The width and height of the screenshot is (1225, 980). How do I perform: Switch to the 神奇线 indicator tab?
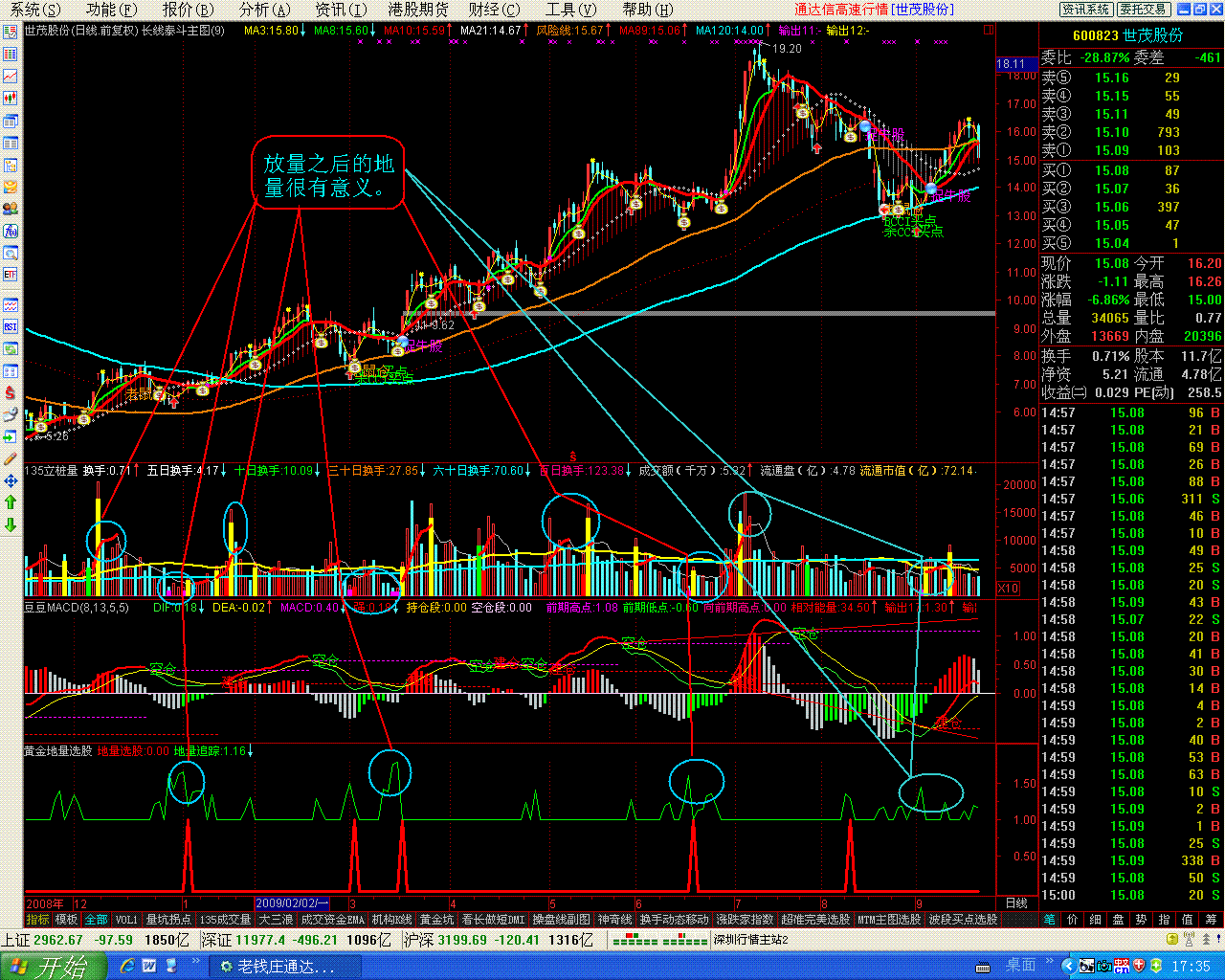tap(615, 920)
